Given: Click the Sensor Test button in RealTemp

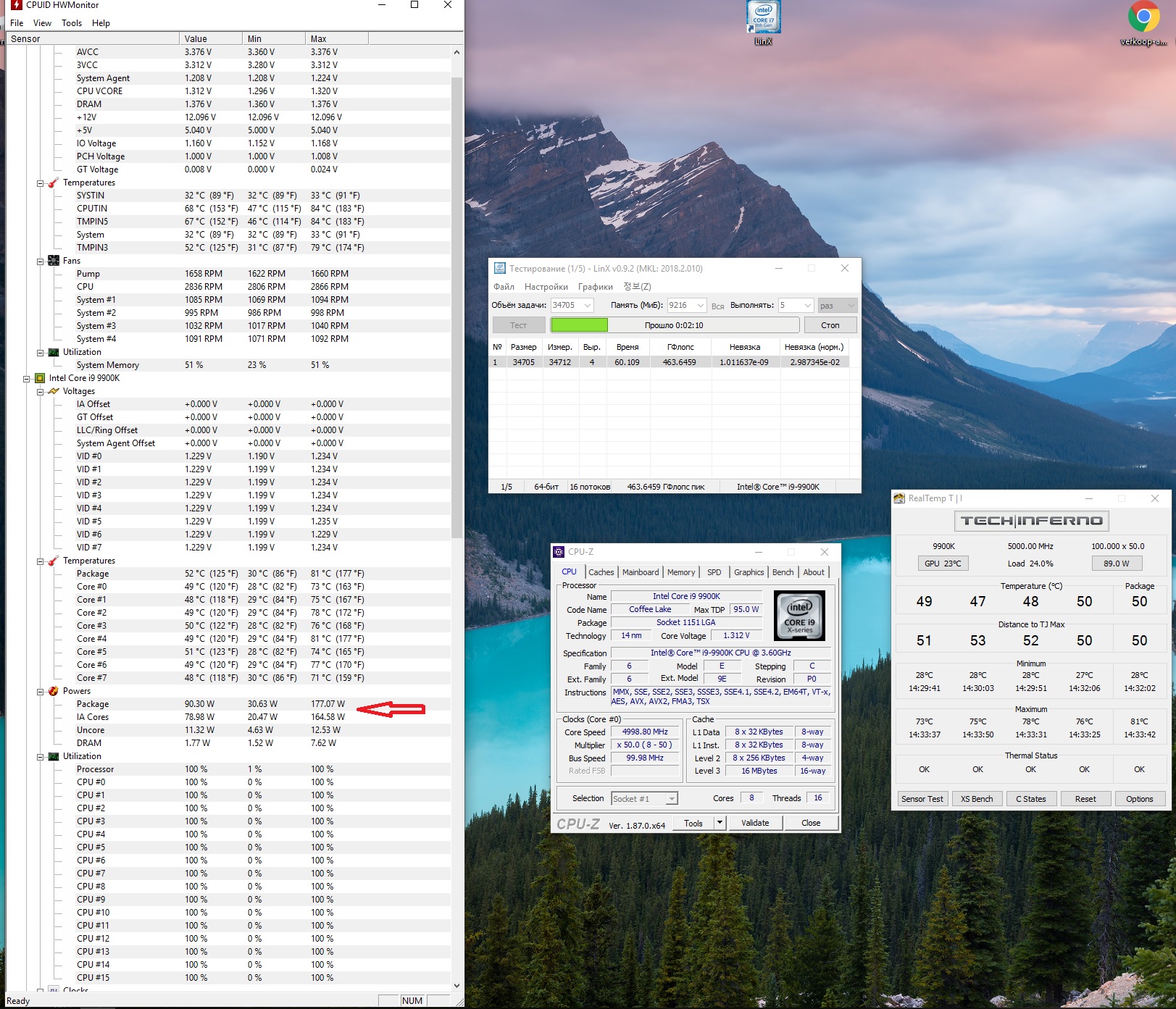Looking at the screenshot, I should pyautogui.click(x=922, y=799).
